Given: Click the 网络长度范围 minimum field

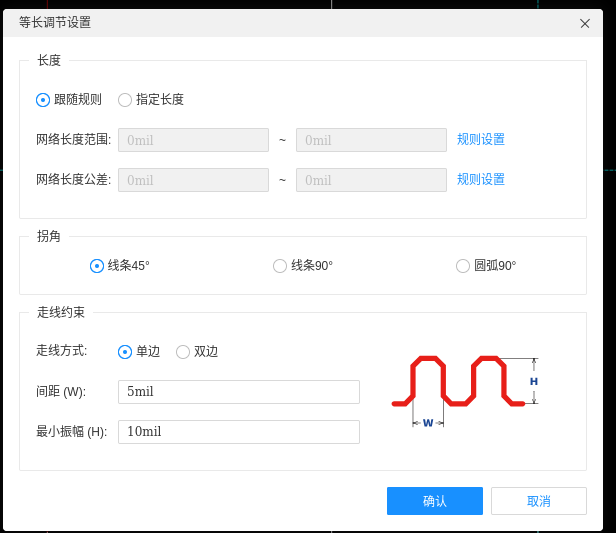Looking at the screenshot, I should point(193,140).
